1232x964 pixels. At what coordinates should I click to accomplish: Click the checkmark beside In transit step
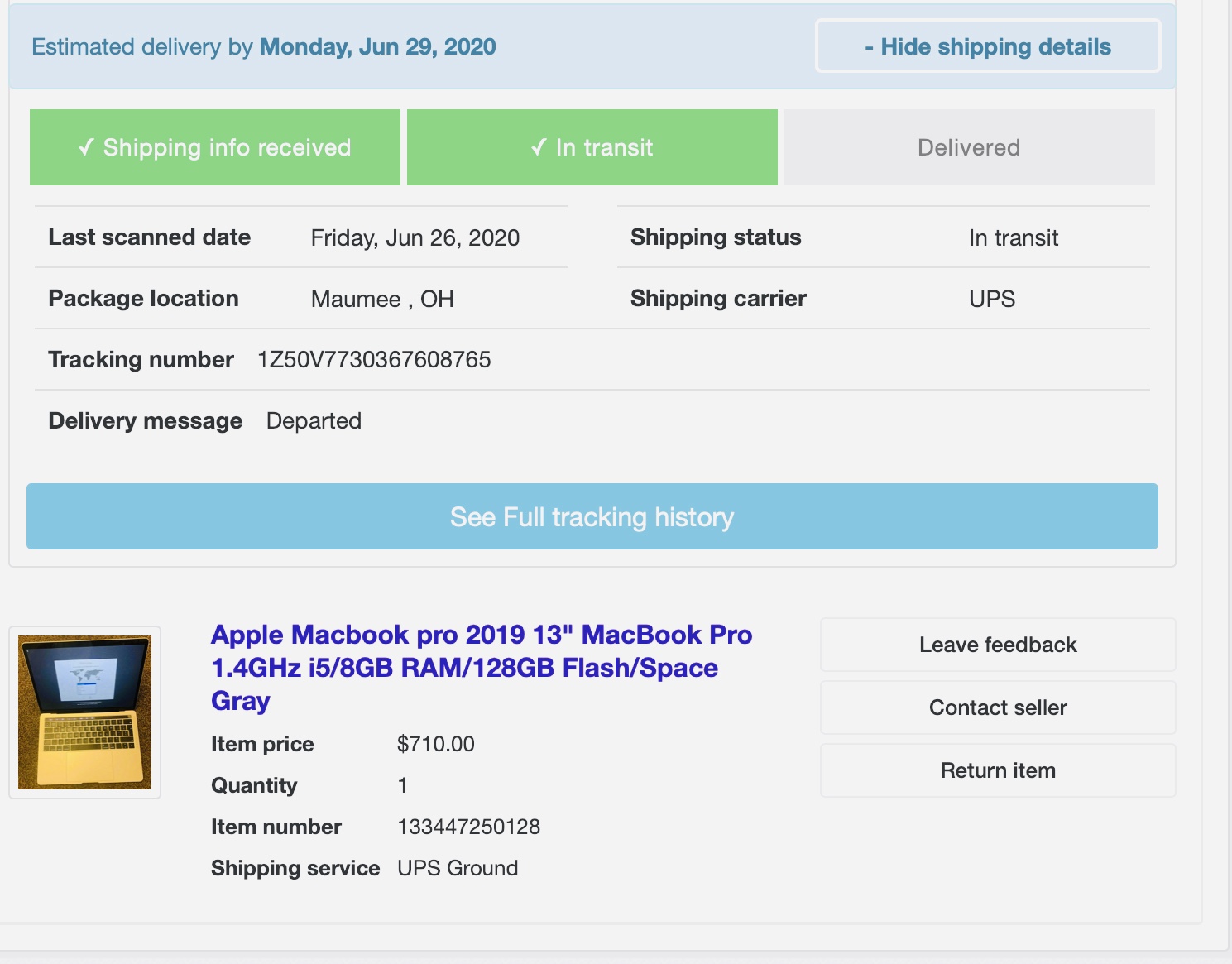pyautogui.click(x=539, y=148)
